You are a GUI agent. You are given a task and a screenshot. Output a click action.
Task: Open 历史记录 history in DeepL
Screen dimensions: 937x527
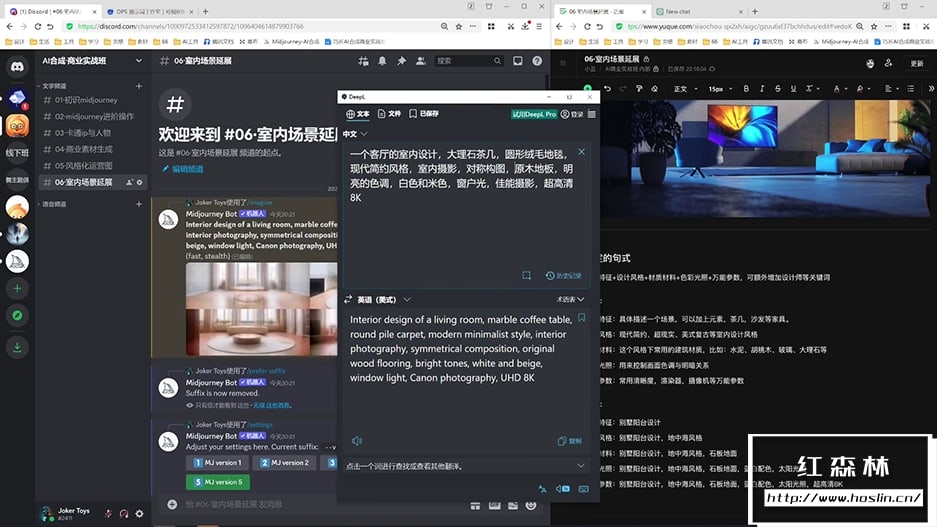564,275
